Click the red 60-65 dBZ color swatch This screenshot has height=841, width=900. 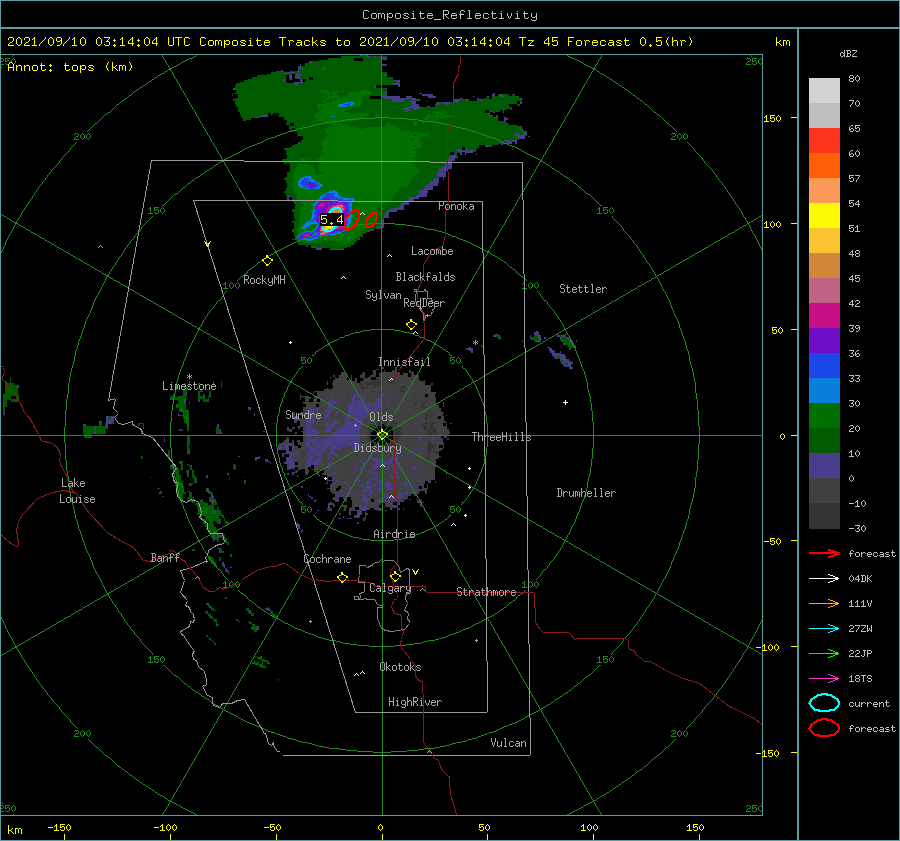pos(824,141)
